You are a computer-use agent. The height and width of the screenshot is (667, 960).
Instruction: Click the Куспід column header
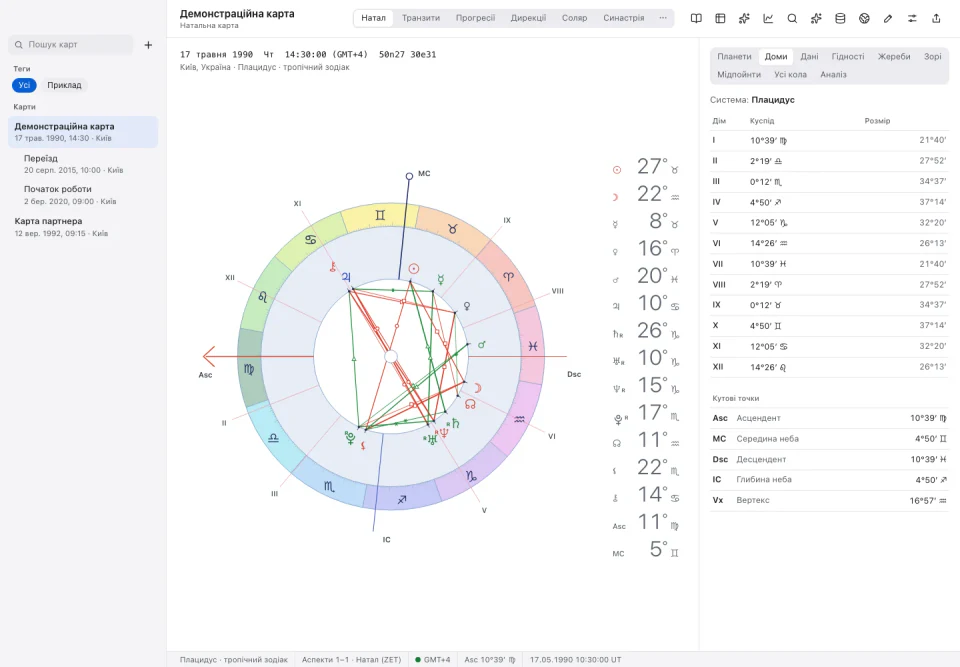tap(762, 121)
